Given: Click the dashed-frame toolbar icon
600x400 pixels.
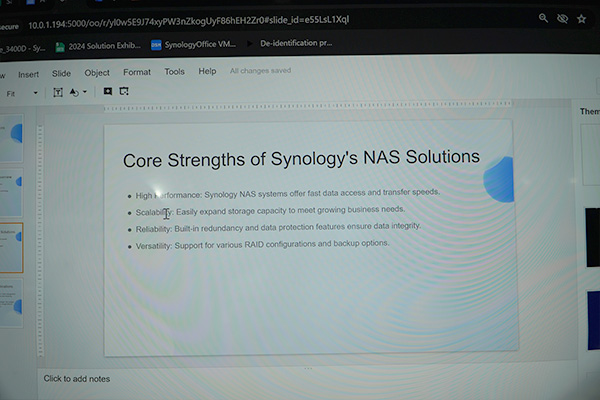Looking at the screenshot, I should click(124, 91).
